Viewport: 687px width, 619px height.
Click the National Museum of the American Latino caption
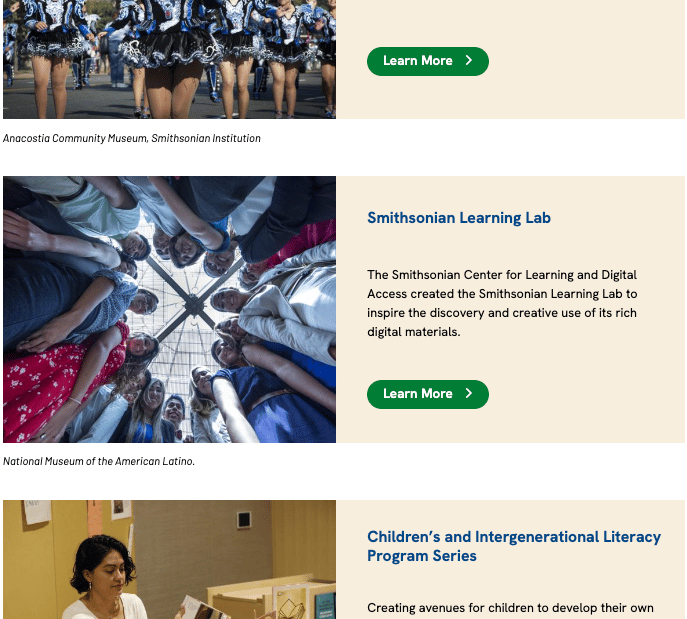99,461
